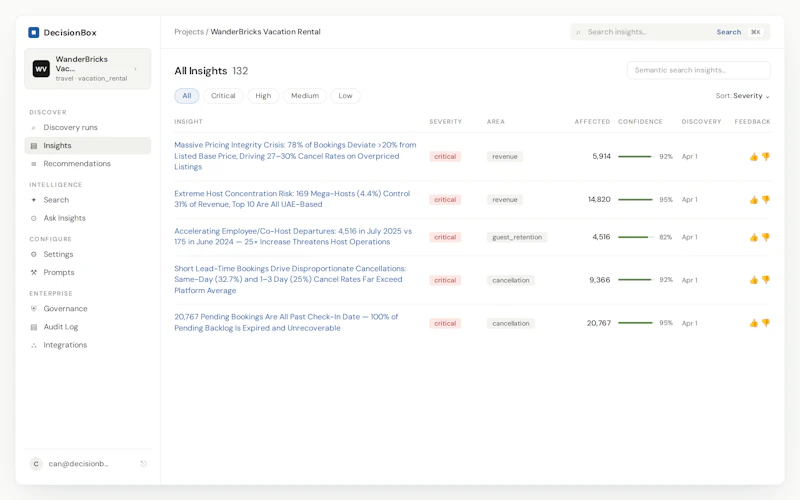Click the affected count 14,820
Screen dimensions: 800x500
coord(599,199)
